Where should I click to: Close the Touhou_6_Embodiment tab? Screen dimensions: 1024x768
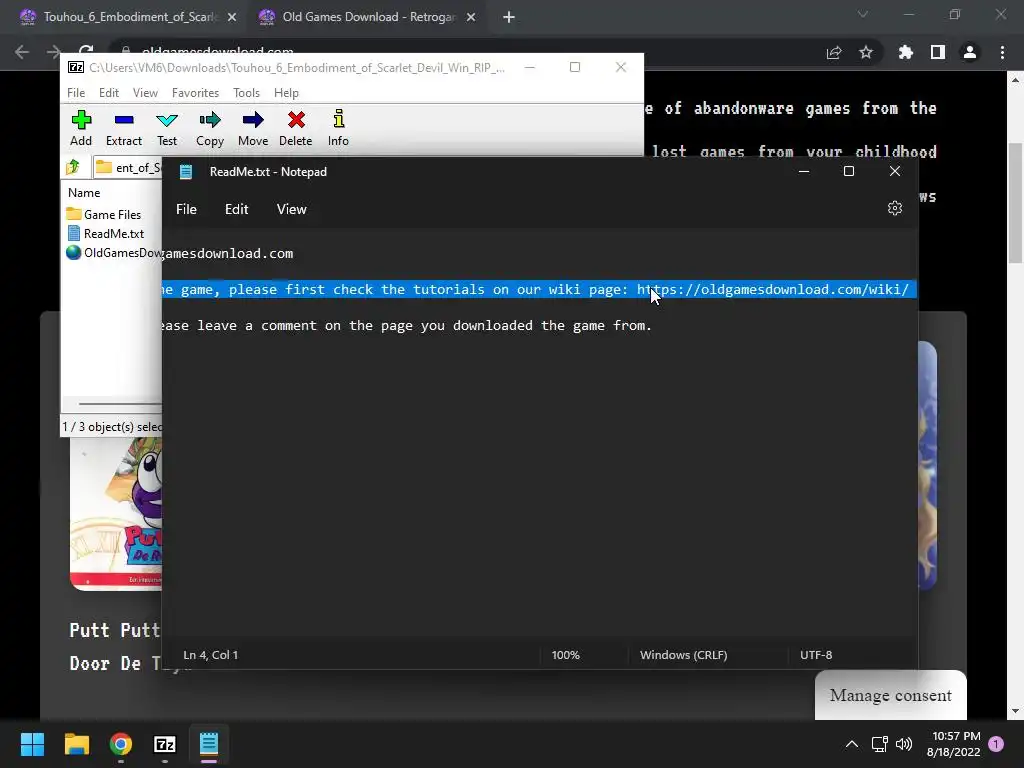pos(232,18)
